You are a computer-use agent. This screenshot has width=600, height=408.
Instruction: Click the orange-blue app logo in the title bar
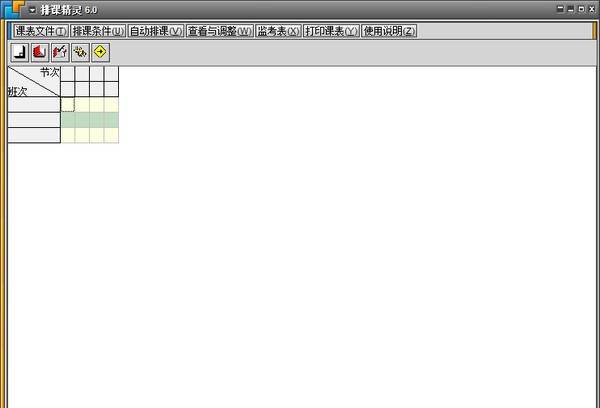[13, 9]
